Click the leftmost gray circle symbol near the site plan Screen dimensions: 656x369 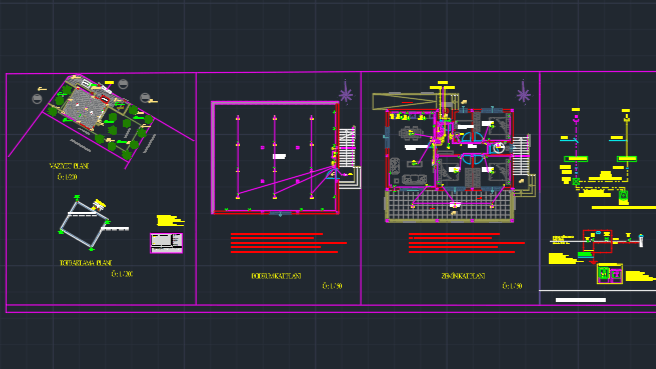(x=37, y=99)
